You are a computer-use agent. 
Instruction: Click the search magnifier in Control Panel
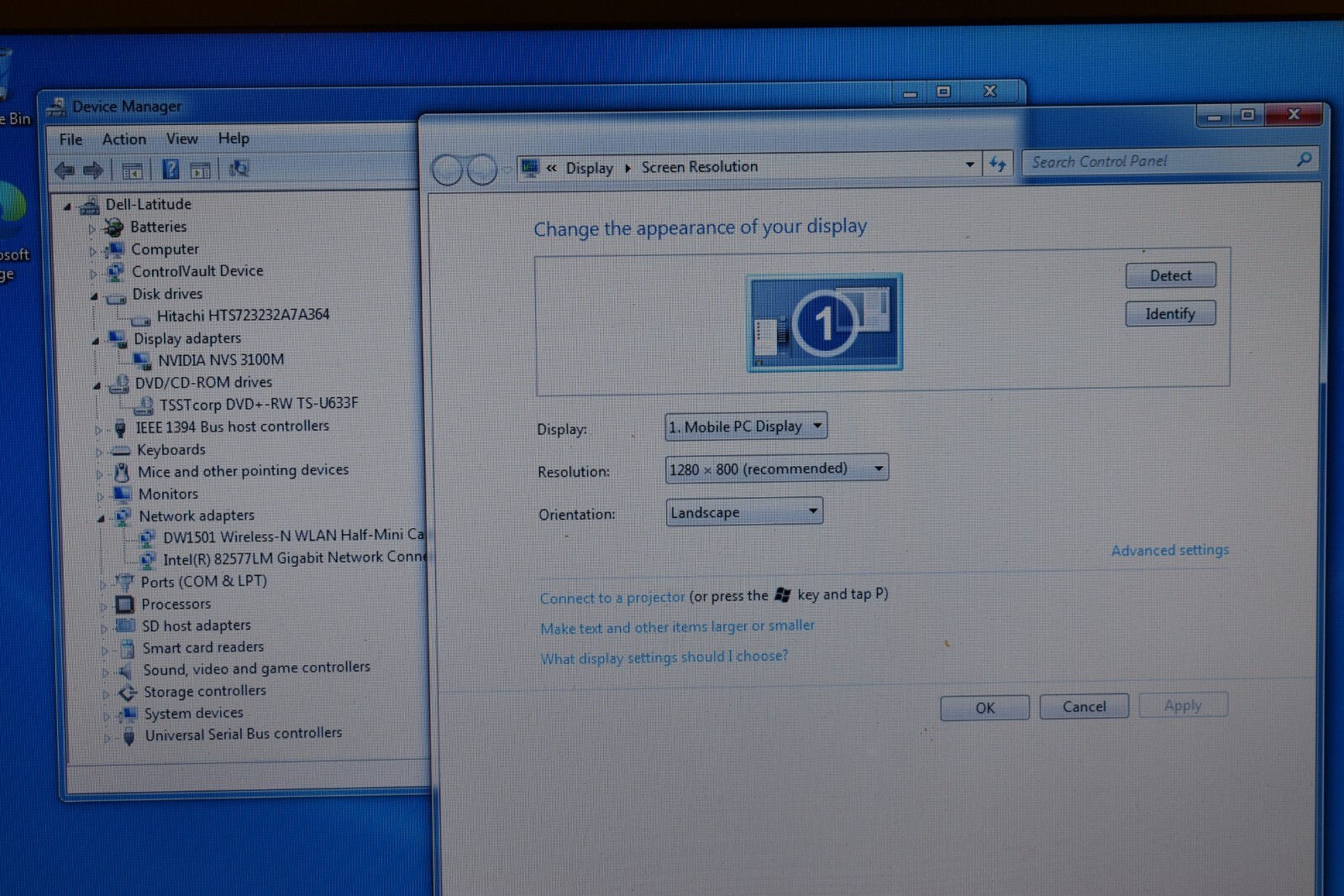pyautogui.click(x=1304, y=159)
